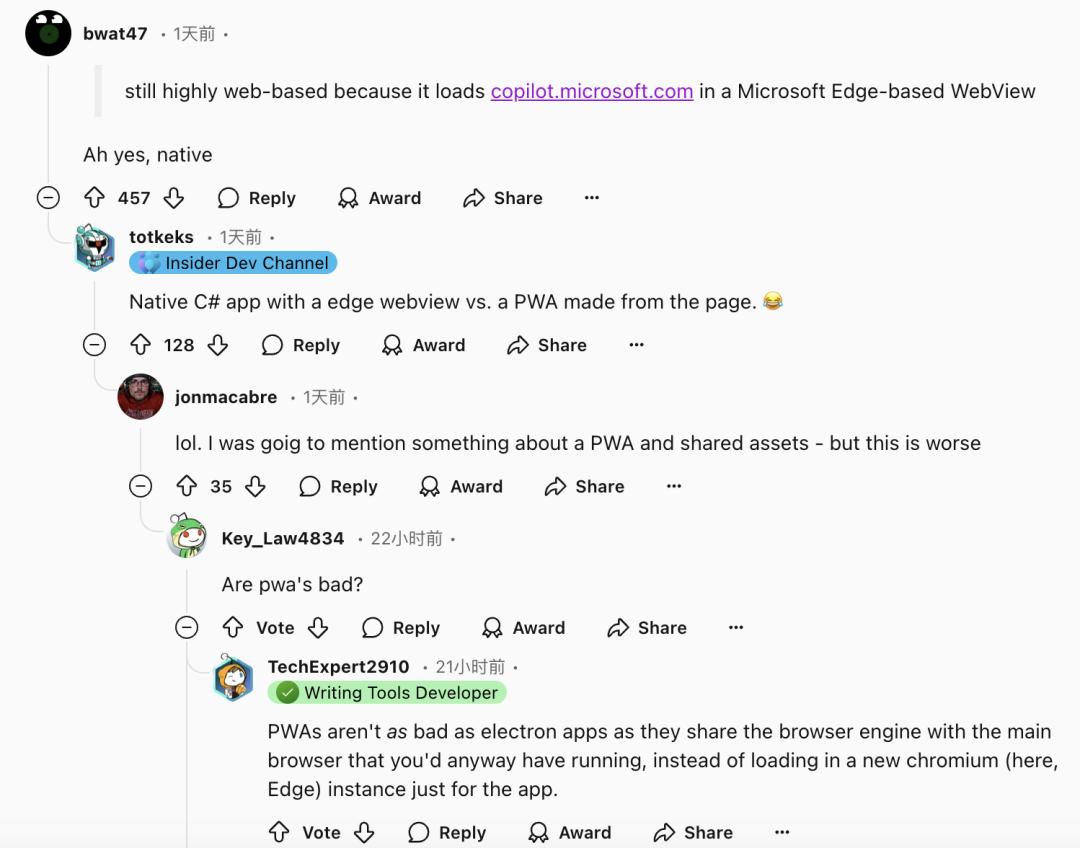Upvote jonmacabre's comment with 35 votes
Screen dimensions: 1080x848
click(x=187, y=487)
